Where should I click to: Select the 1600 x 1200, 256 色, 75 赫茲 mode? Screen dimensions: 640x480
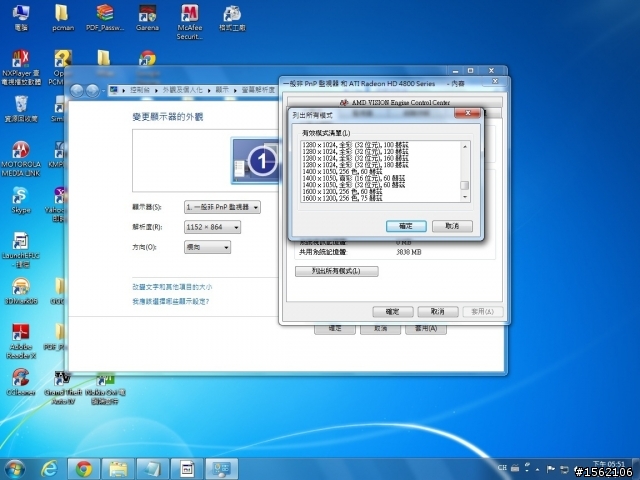(x=342, y=198)
